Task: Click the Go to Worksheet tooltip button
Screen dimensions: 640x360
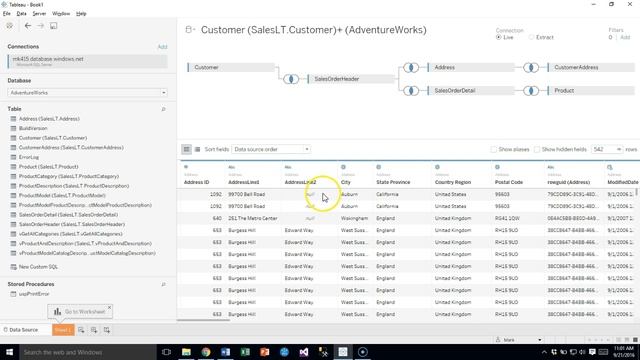Action: 80,311
